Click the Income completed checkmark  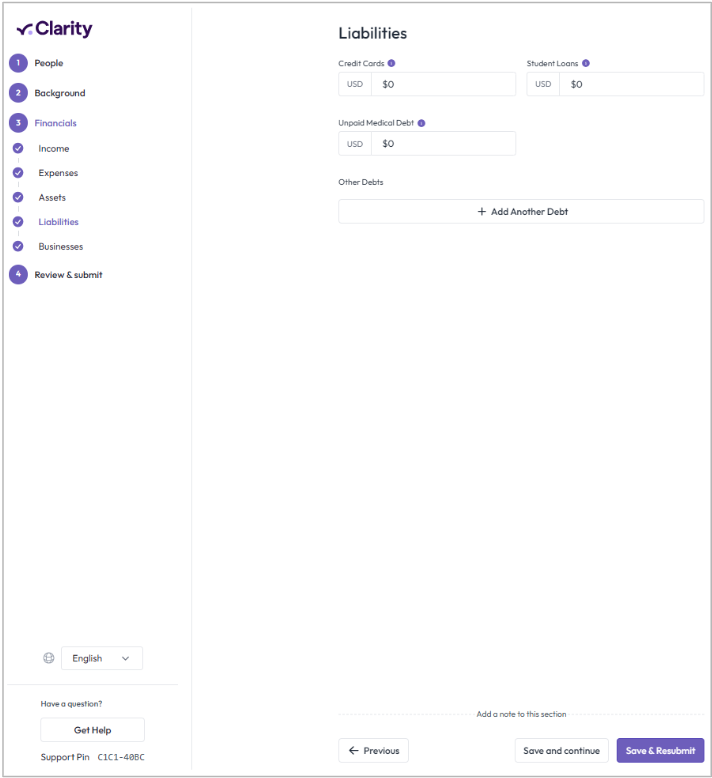(x=18, y=148)
